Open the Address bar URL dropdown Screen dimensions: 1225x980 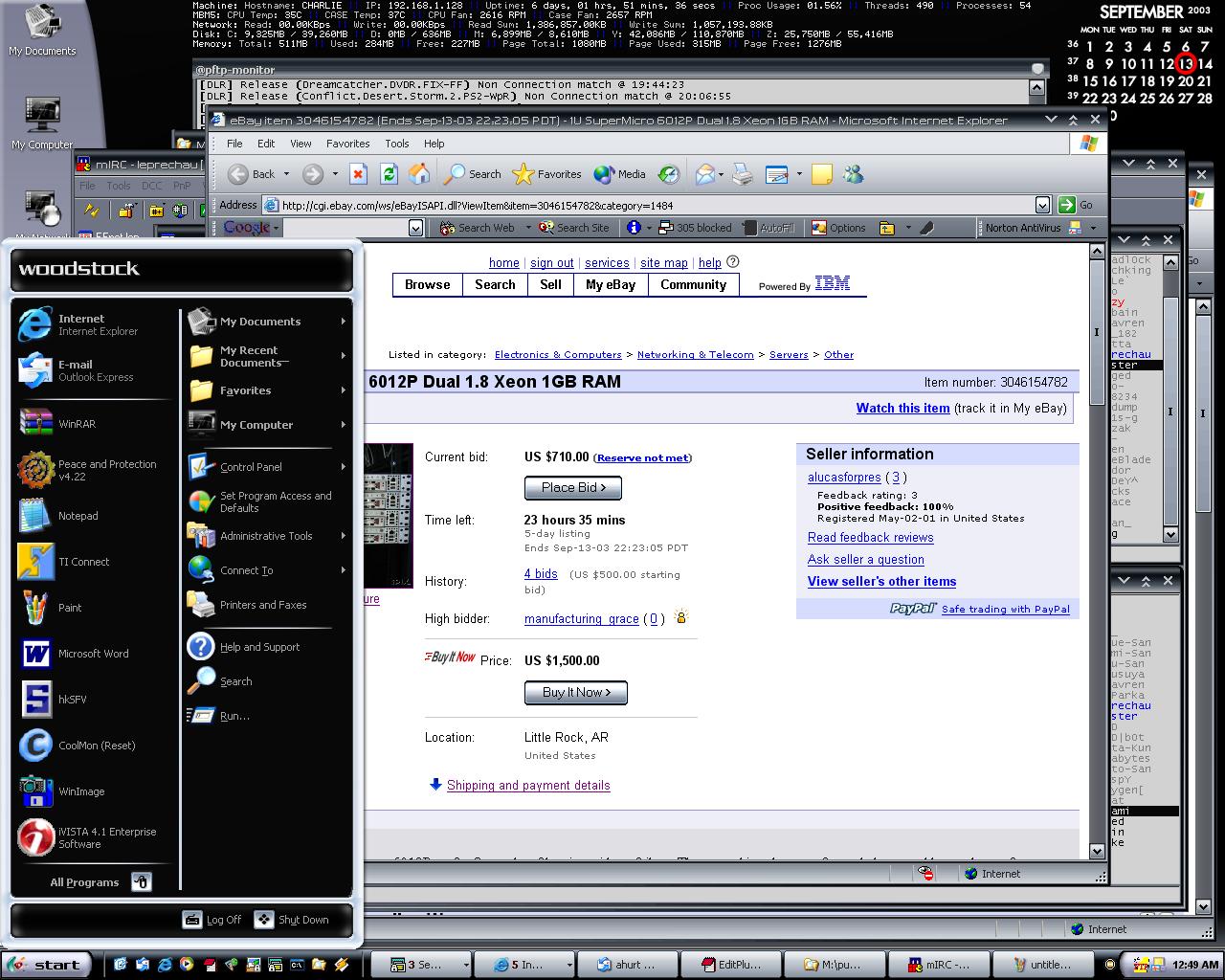coord(1042,205)
